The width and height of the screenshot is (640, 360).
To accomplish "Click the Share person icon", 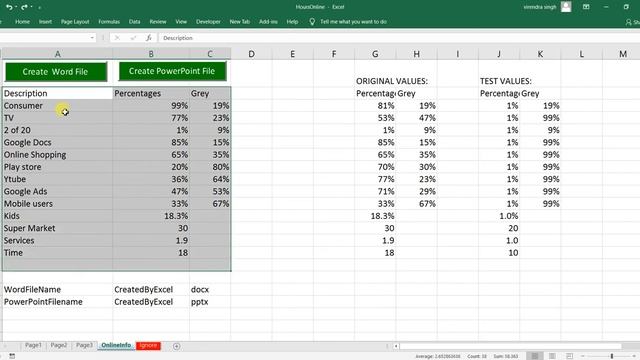I will (x=629, y=22).
